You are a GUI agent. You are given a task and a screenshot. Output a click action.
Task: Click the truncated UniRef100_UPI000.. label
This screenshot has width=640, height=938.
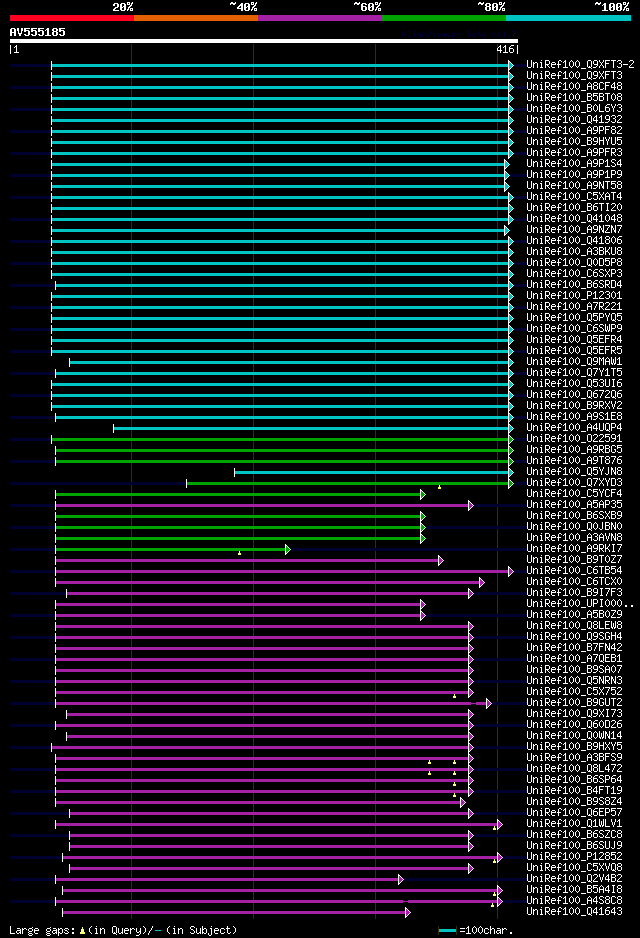coord(580,604)
